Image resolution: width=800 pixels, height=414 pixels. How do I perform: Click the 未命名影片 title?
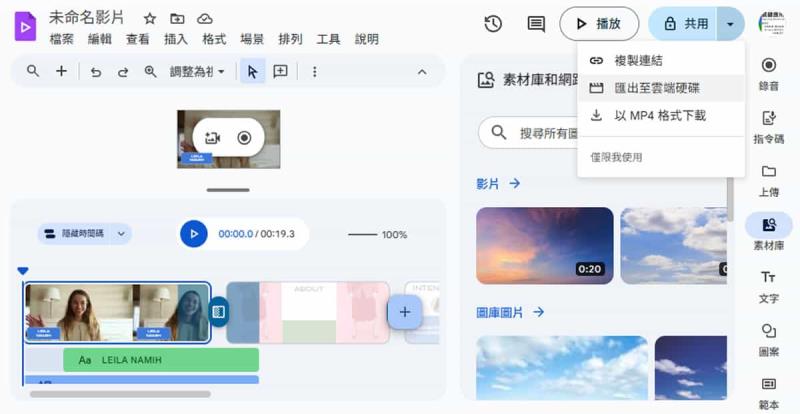tap(87, 18)
